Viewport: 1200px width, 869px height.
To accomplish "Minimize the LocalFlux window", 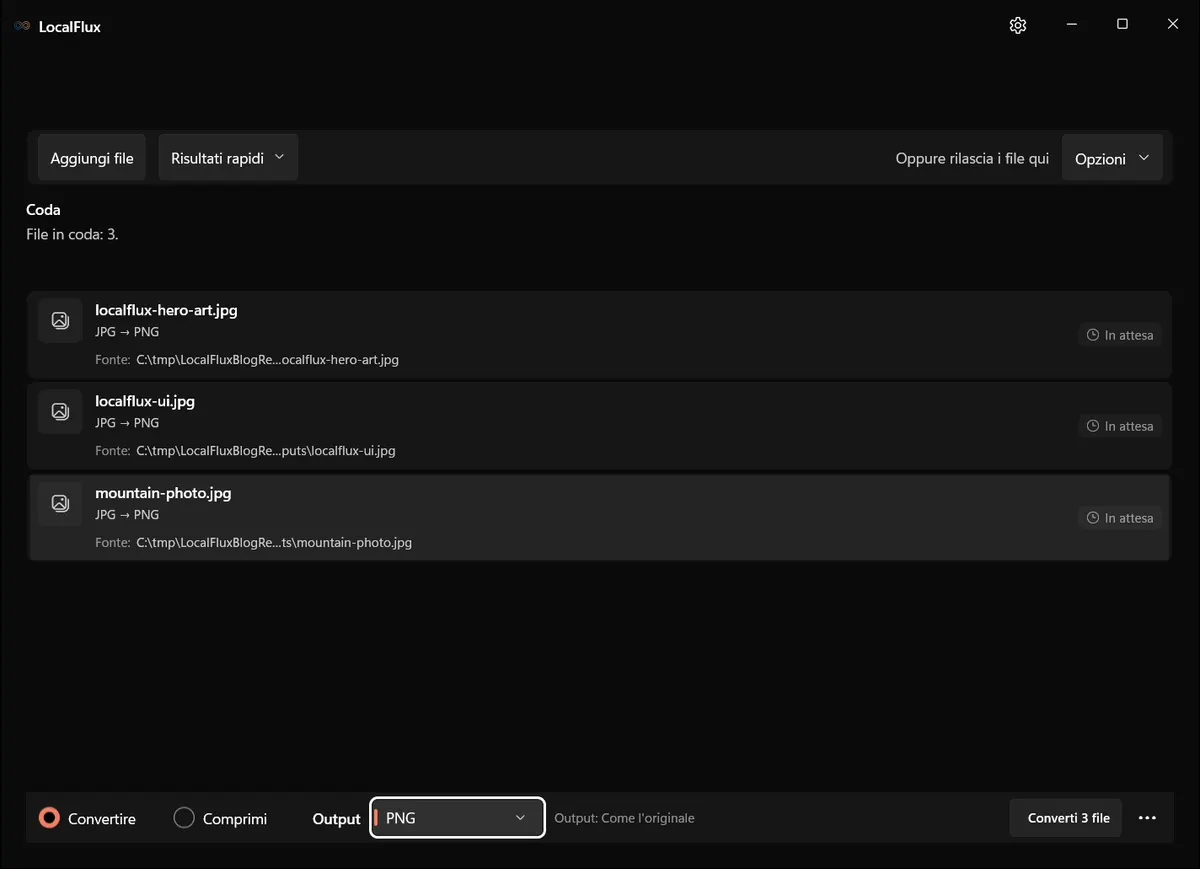I will click(1071, 25).
